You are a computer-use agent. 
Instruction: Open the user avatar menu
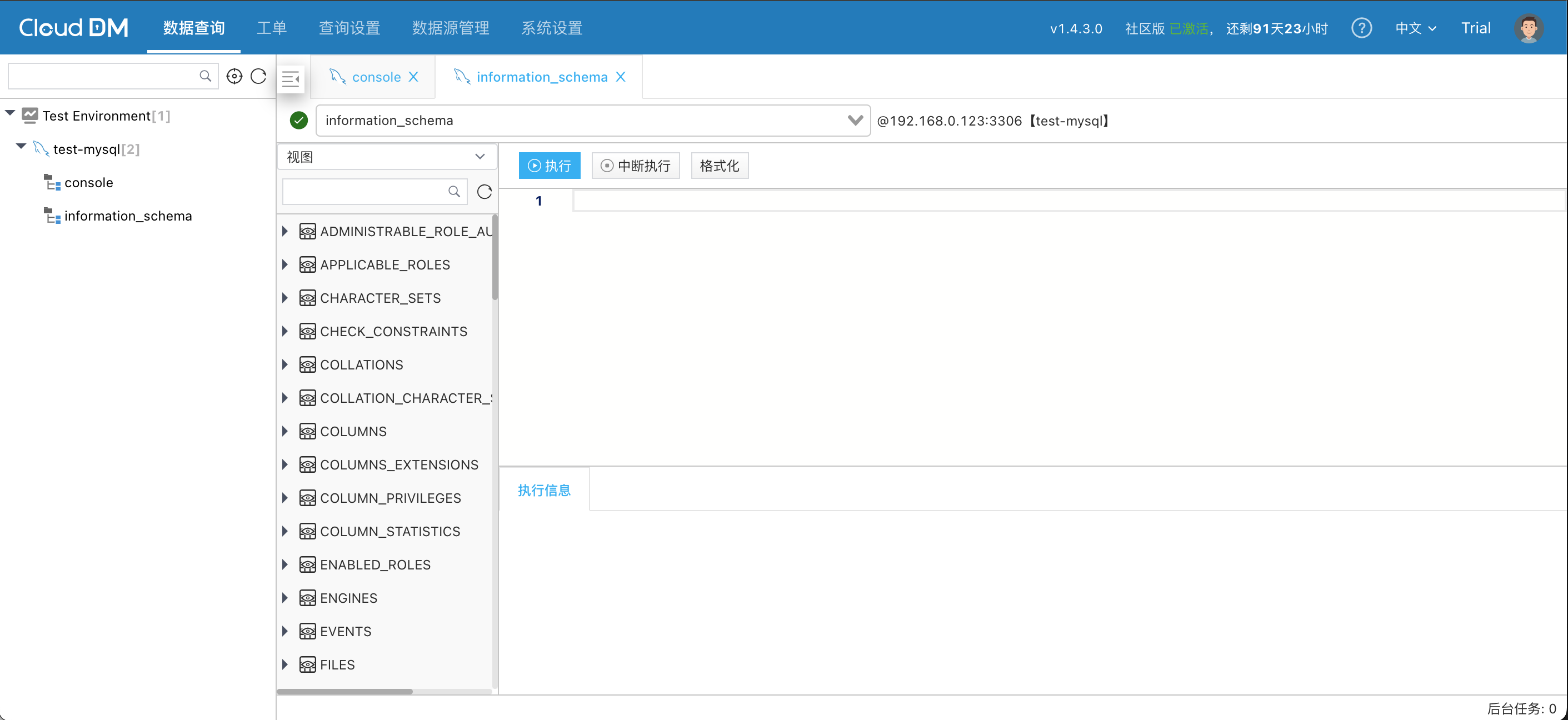coord(1528,28)
